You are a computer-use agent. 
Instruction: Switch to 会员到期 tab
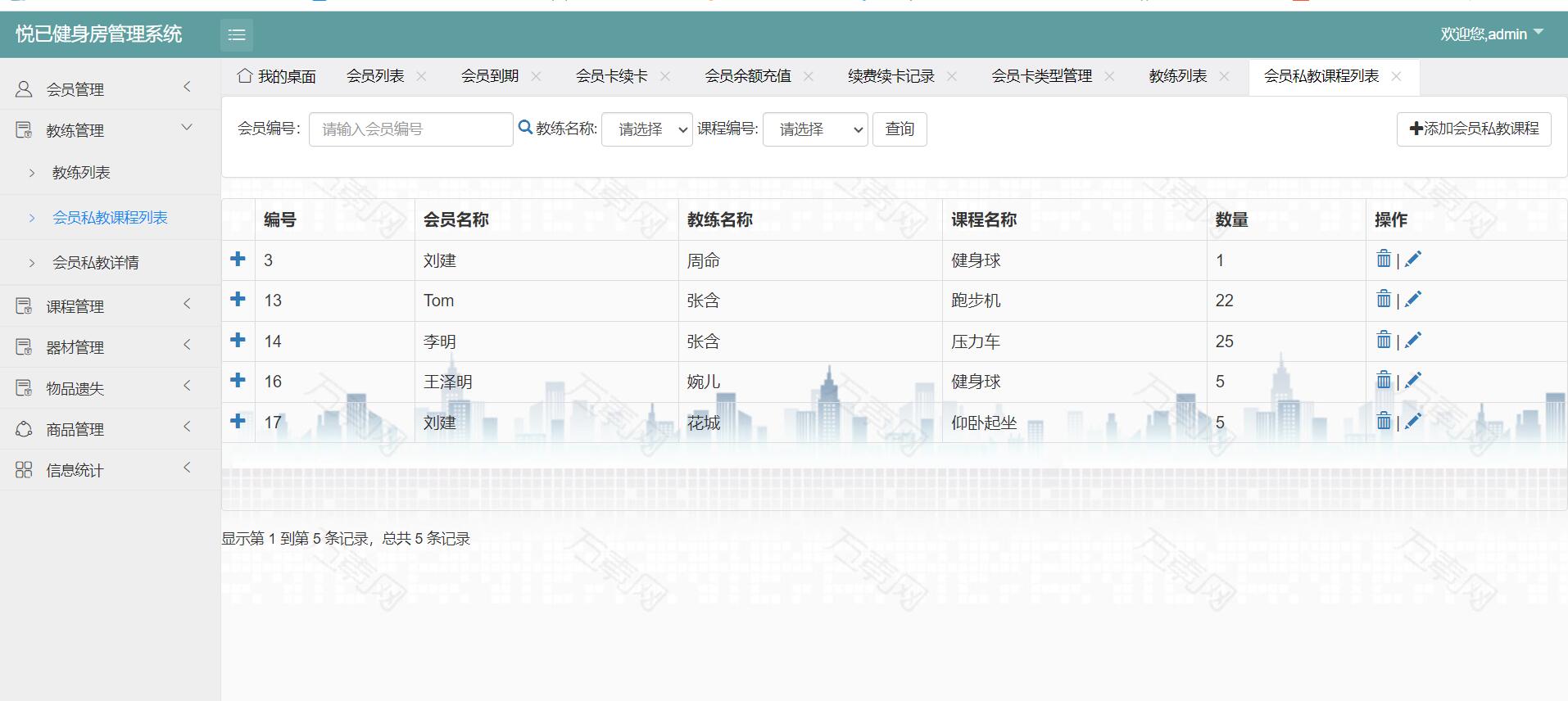click(490, 76)
